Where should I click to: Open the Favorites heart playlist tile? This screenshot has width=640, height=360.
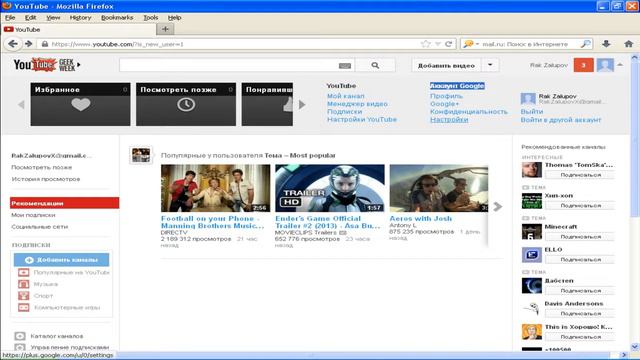click(x=80, y=104)
